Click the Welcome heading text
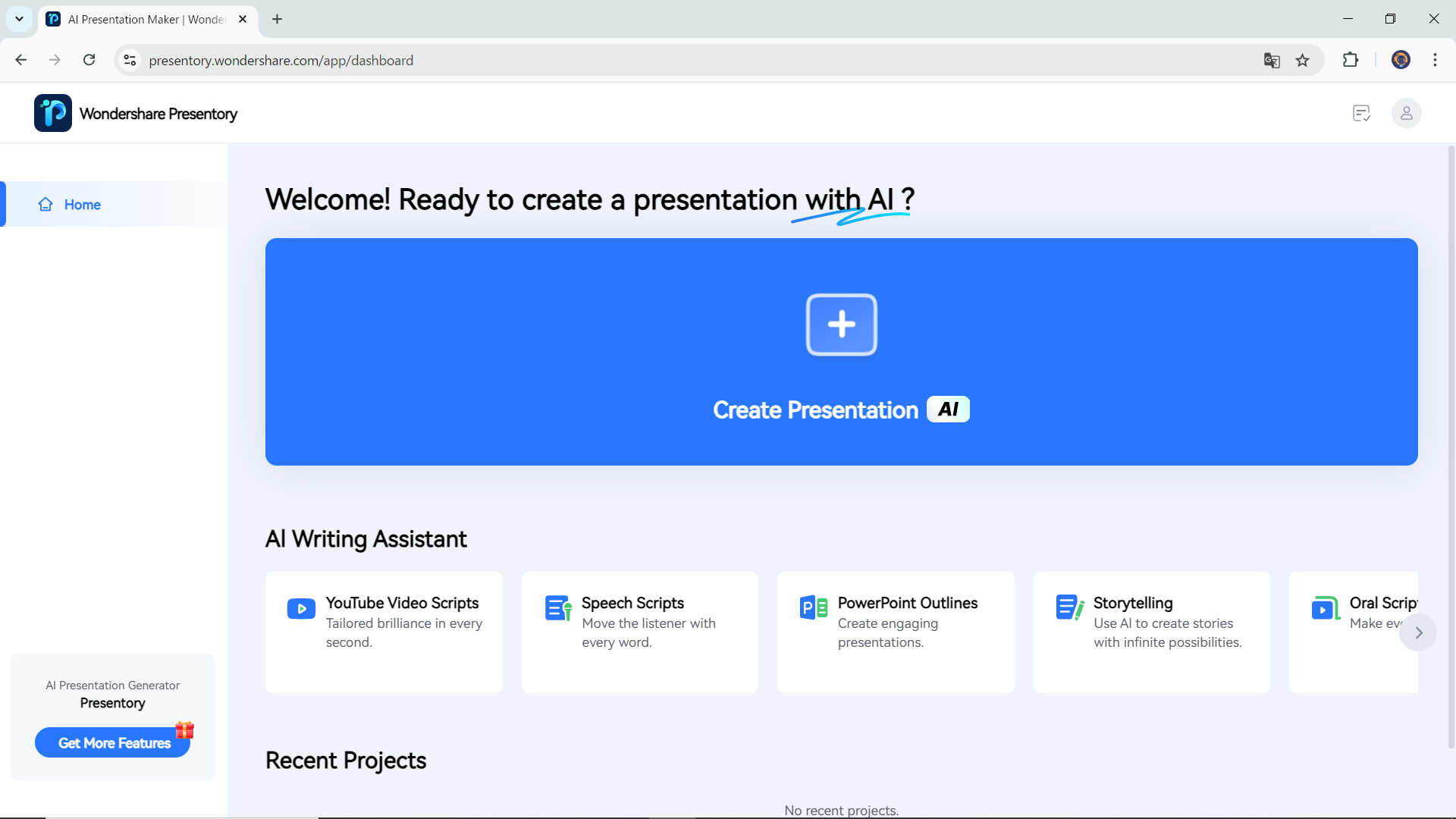The image size is (1456, 819). pos(590,200)
